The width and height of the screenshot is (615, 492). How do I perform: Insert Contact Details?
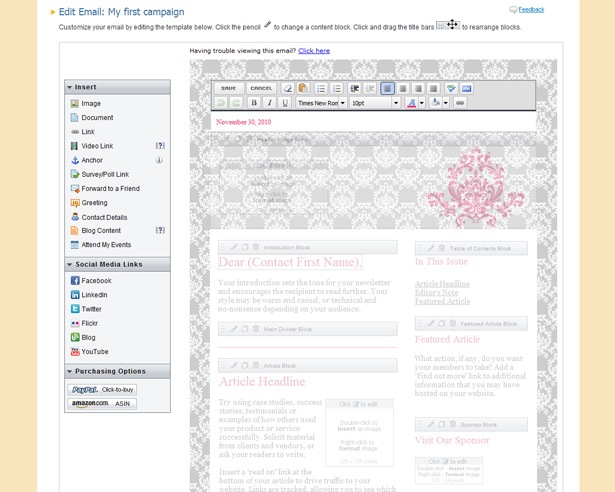pos(99,217)
